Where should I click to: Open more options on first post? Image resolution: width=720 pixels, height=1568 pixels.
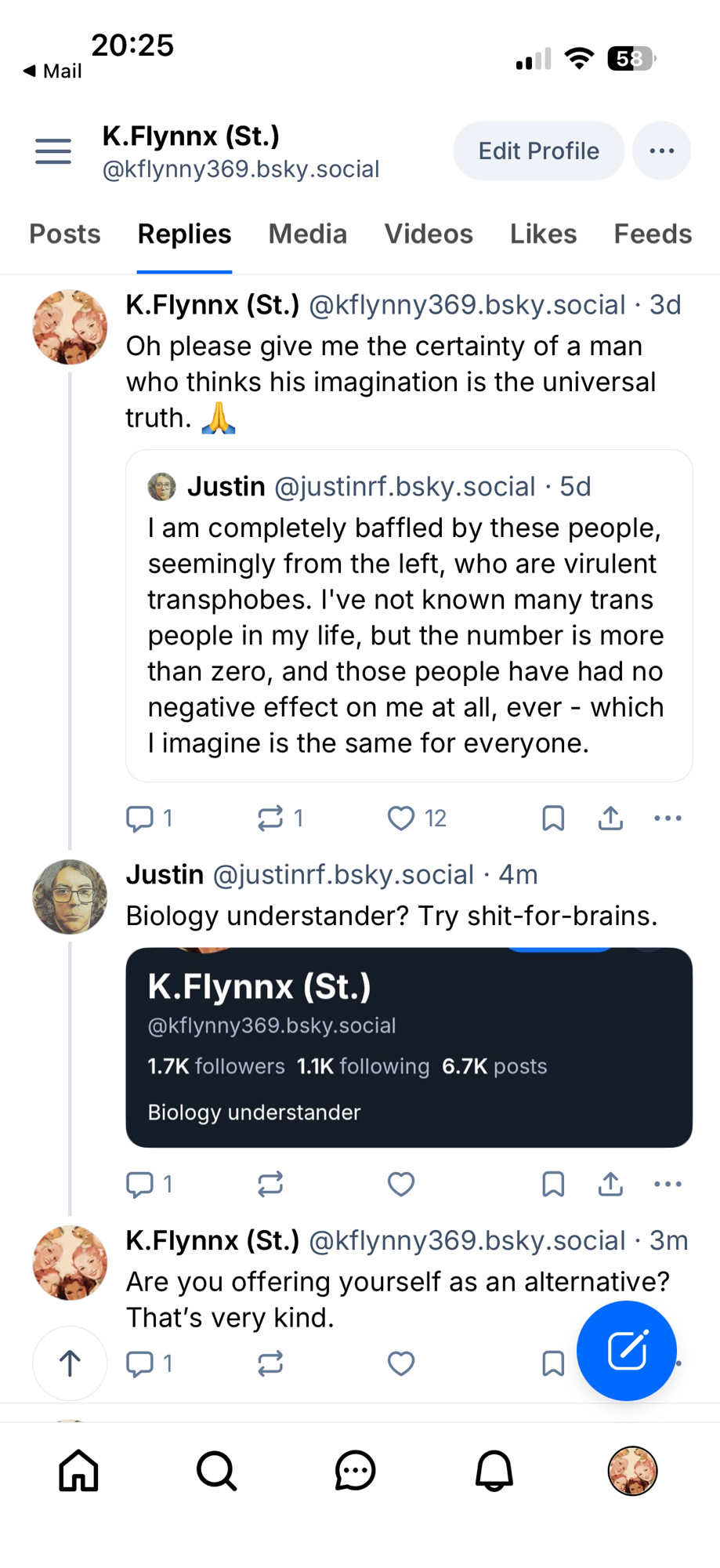coord(668,818)
